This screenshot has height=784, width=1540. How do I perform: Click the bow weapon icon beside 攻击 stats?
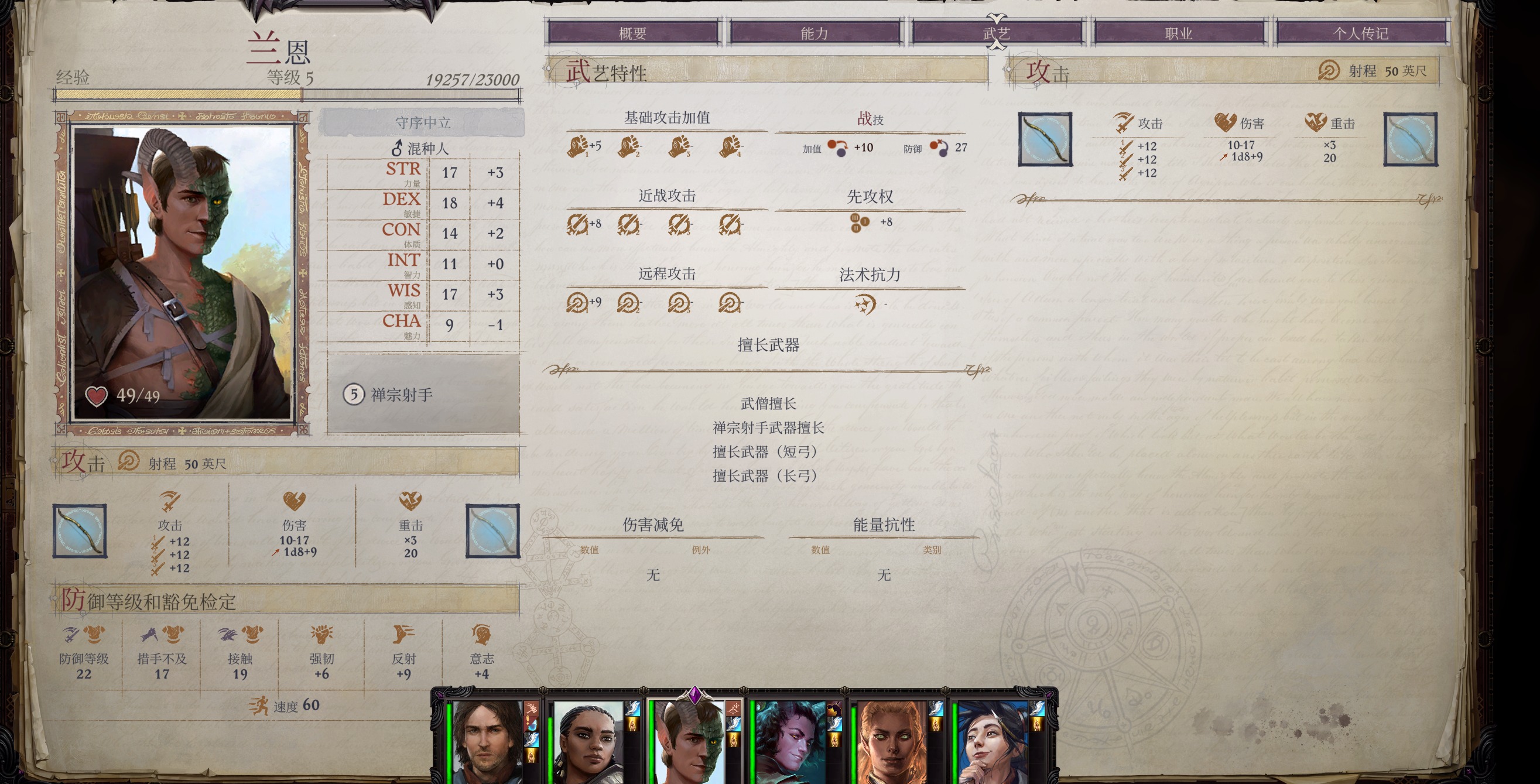click(x=1045, y=139)
